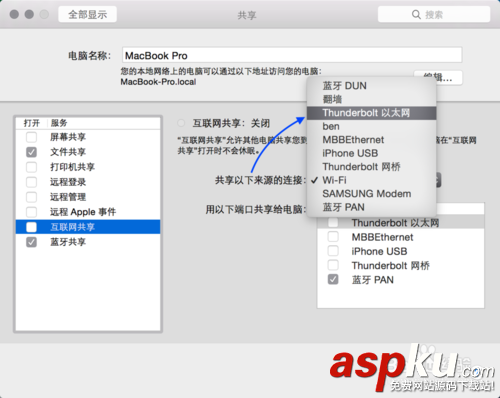Check MBBEthernet in port list
500x398 pixels.
click(333, 237)
